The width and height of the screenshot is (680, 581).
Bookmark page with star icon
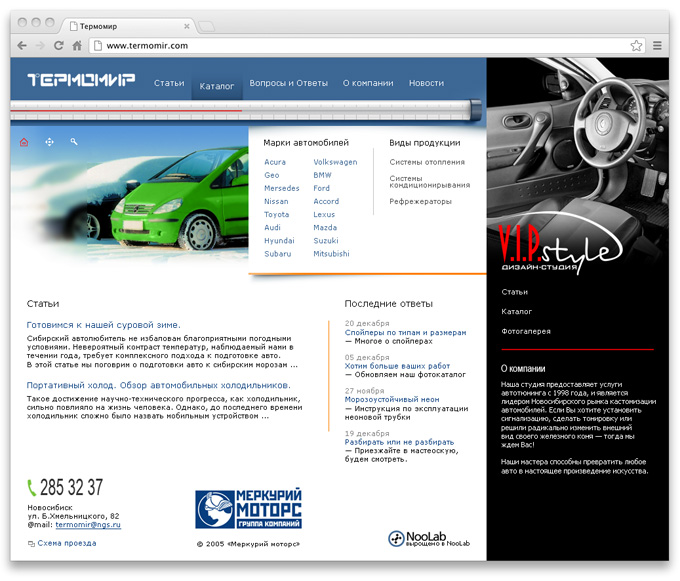[636, 45]
